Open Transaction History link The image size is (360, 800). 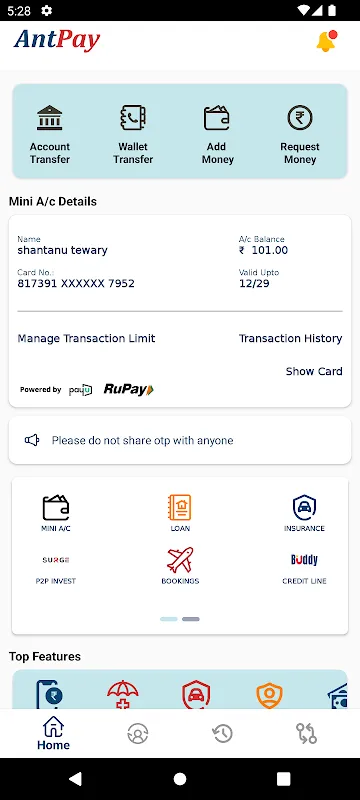coord(291,338)
